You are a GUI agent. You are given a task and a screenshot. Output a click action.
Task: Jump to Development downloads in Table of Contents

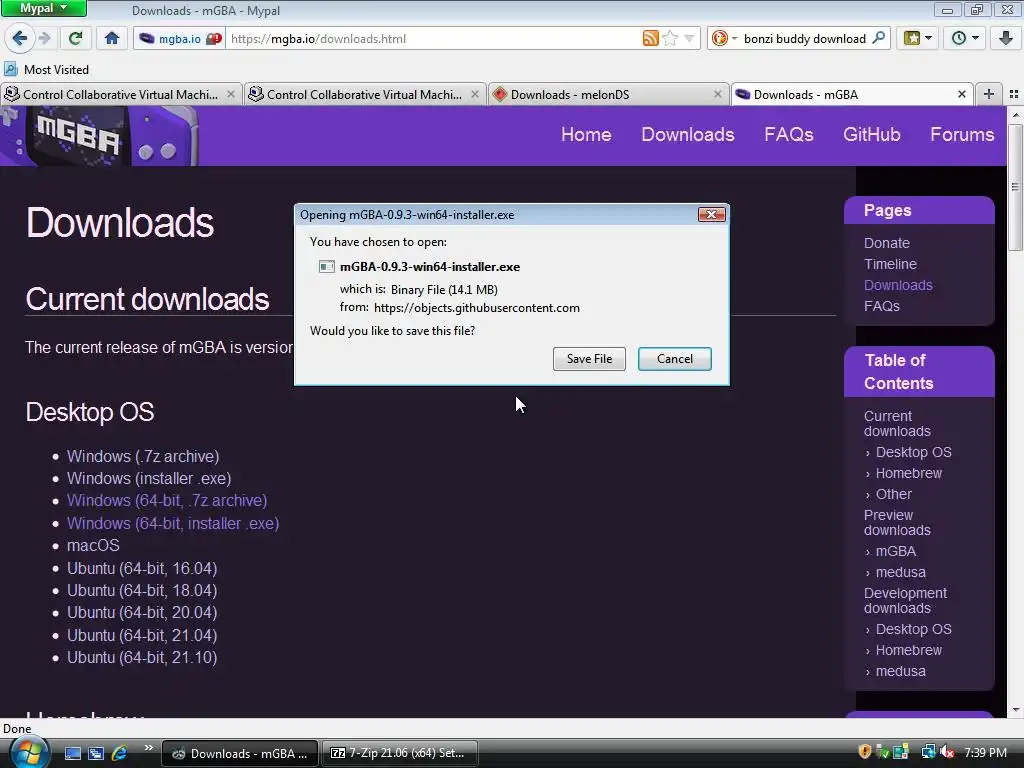point(905,600)
